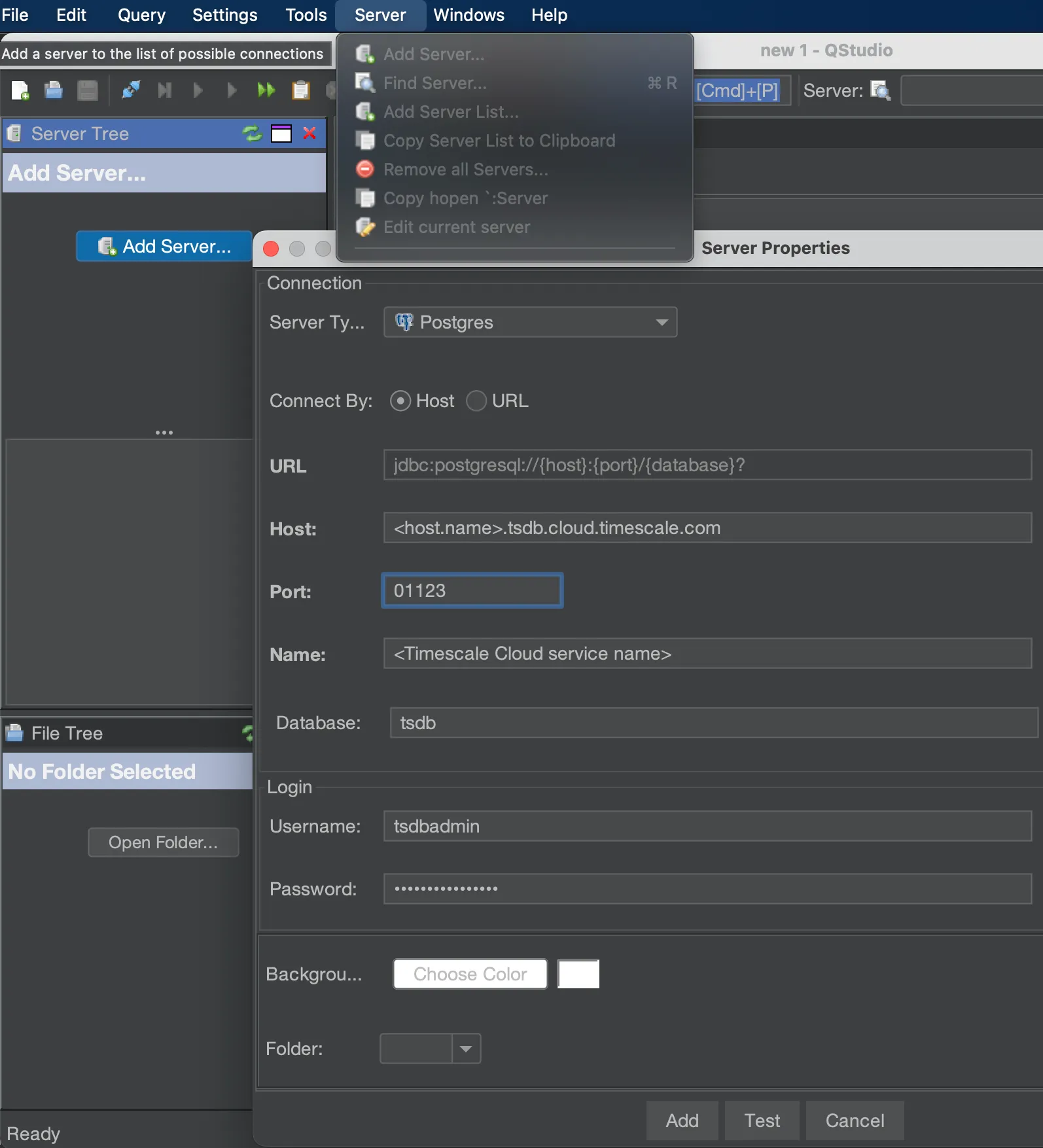This screenshot has height=1148, width=1043.
Task: Open the server selector combo box in toolbar
Action: [x=972, y=90]
